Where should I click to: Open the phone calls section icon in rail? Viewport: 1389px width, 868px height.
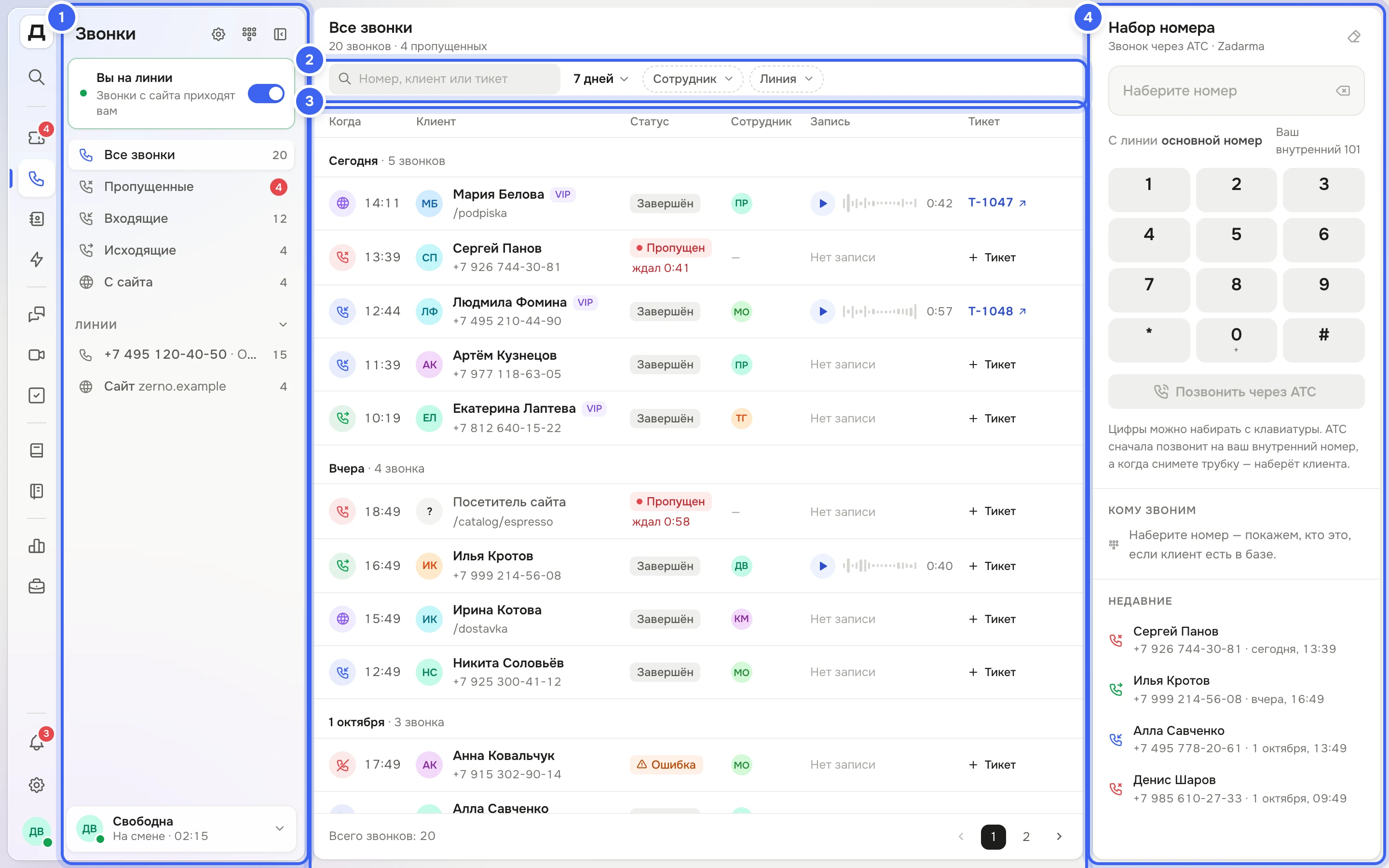(x=37, y=178)
